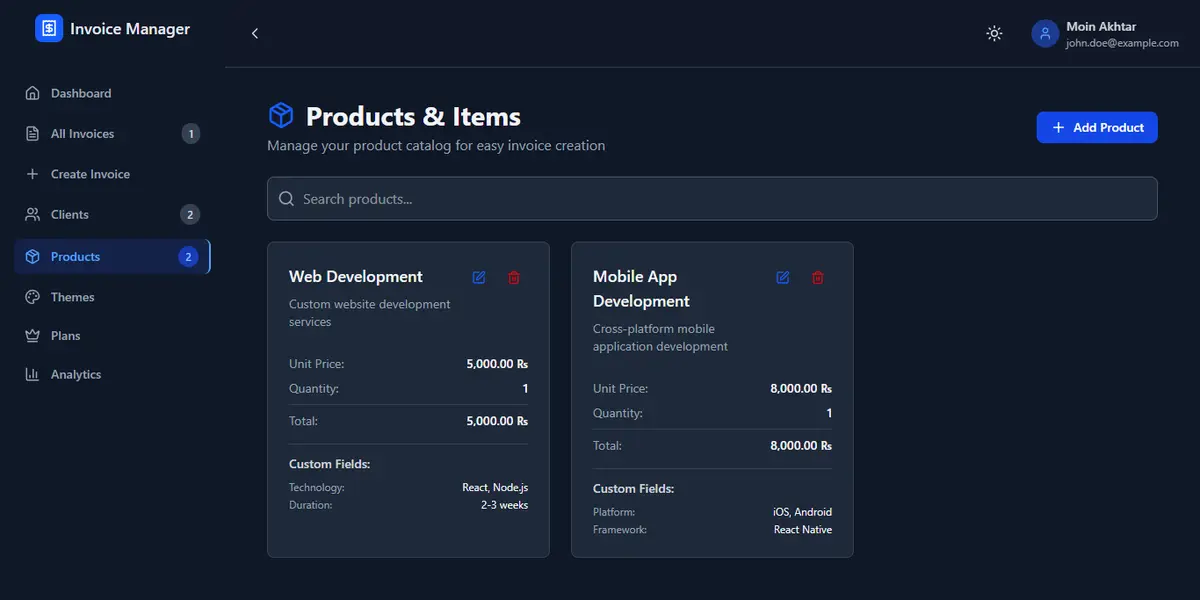Viewport: 1200px width, 600px height.
Task: Open the Themes palette page
Action: 72,297
